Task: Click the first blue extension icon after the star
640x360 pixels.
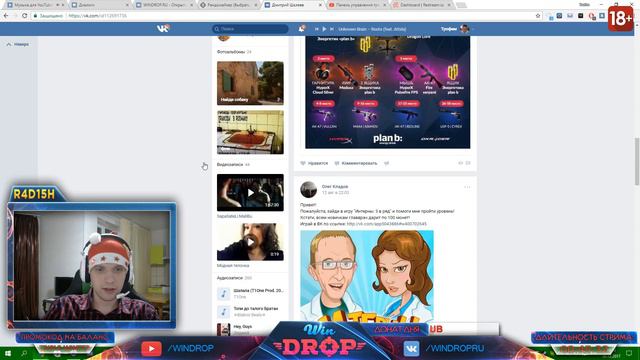Action: [x=549, y=16]
